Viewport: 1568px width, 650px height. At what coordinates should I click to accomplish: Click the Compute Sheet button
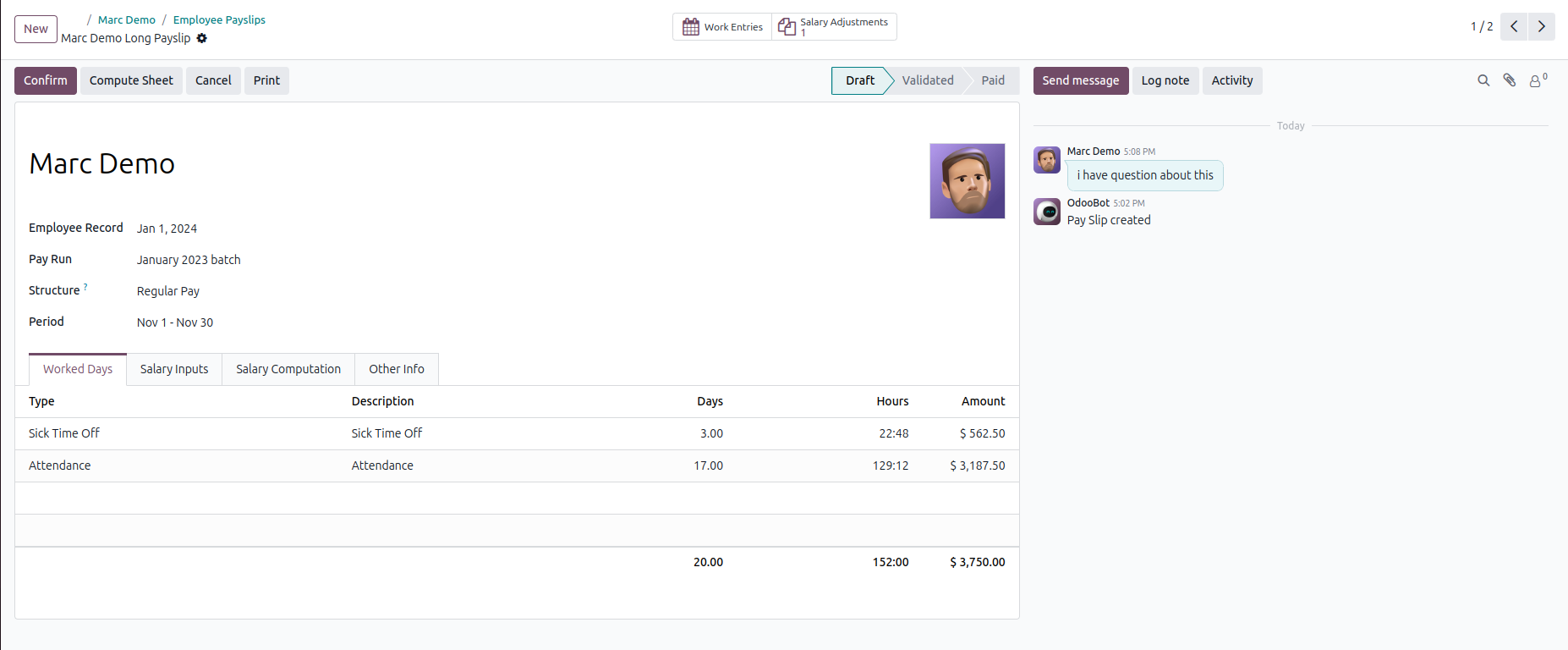pos(131,80)
